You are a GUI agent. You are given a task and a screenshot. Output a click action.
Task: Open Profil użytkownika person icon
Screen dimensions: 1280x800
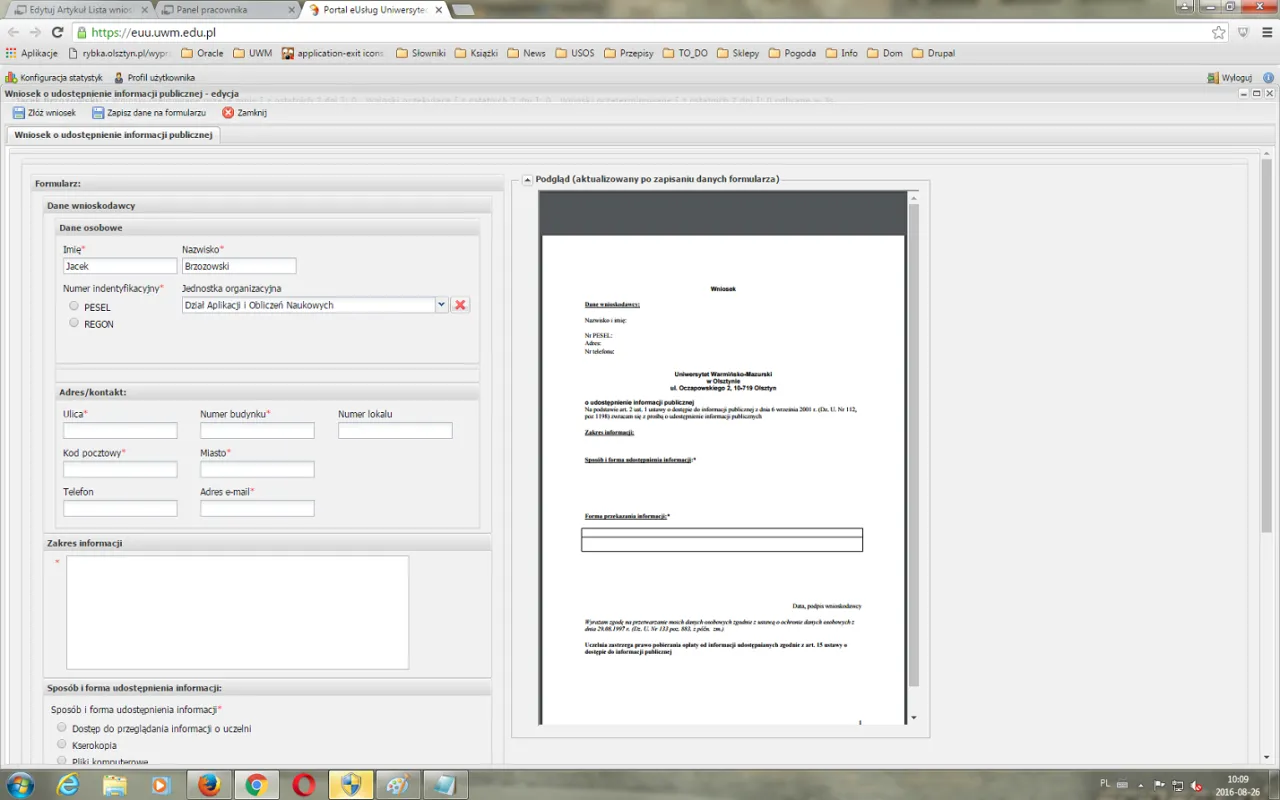point(119,77)
